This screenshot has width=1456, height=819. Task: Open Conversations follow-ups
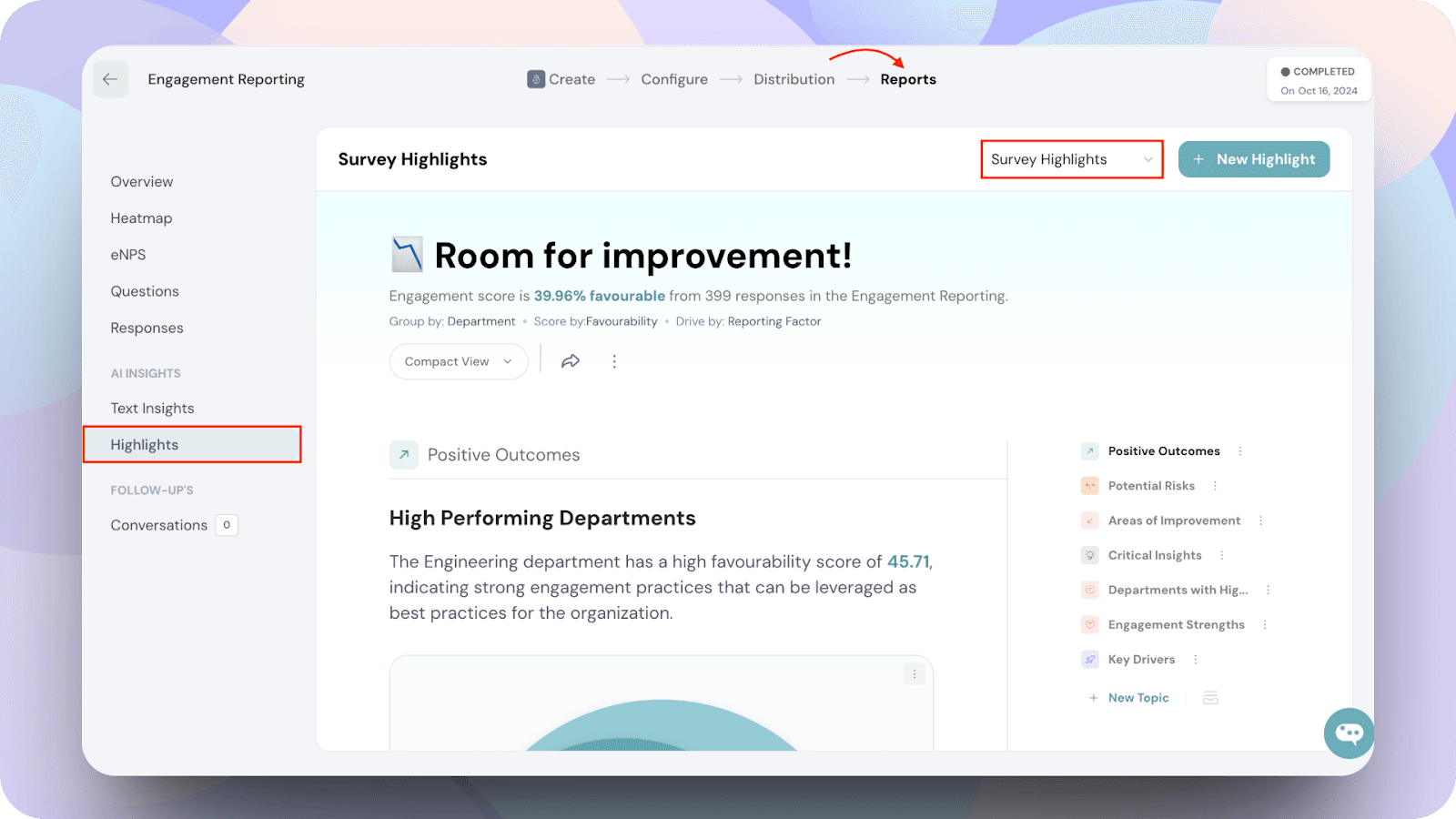click(159, 525)
